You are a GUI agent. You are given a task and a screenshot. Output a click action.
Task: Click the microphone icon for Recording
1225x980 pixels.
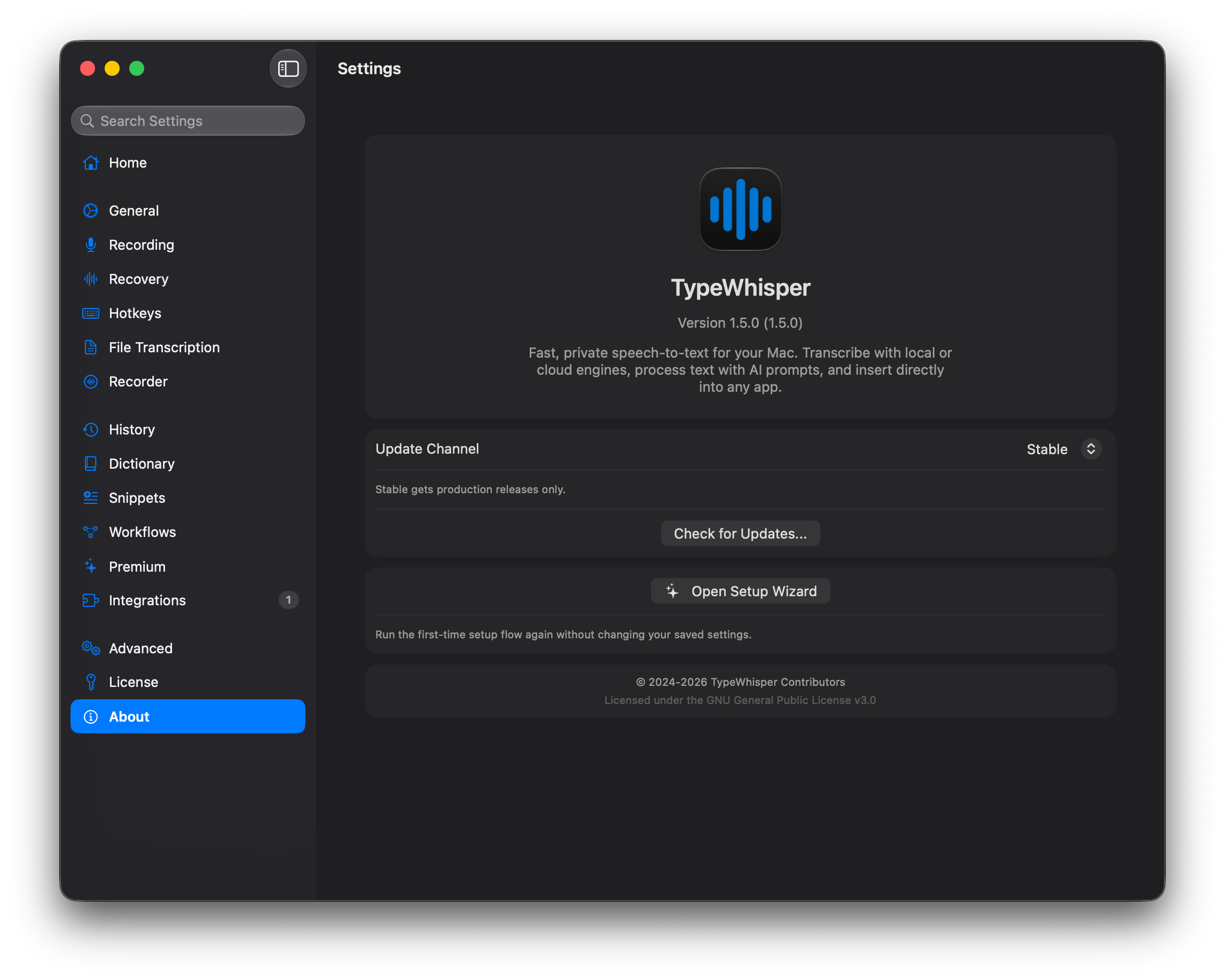coord(90,244)
